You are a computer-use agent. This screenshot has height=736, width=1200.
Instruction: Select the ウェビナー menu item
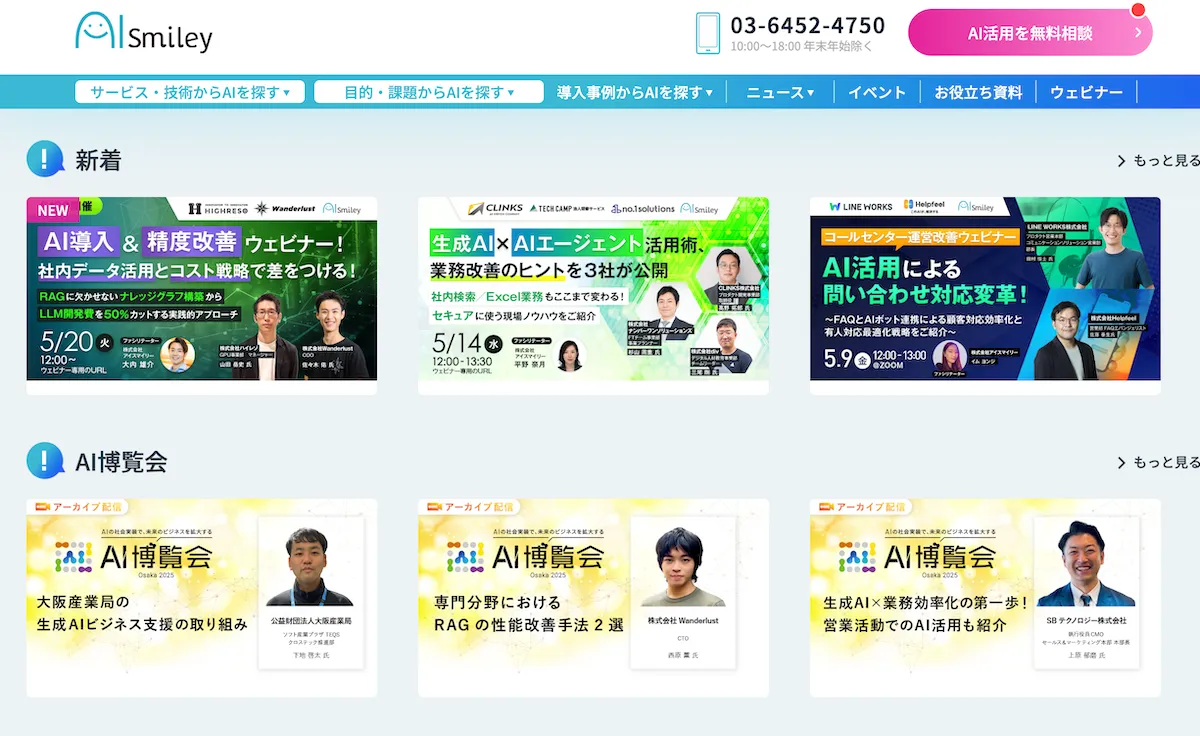pyautogui.click(x=1086, y=91)
